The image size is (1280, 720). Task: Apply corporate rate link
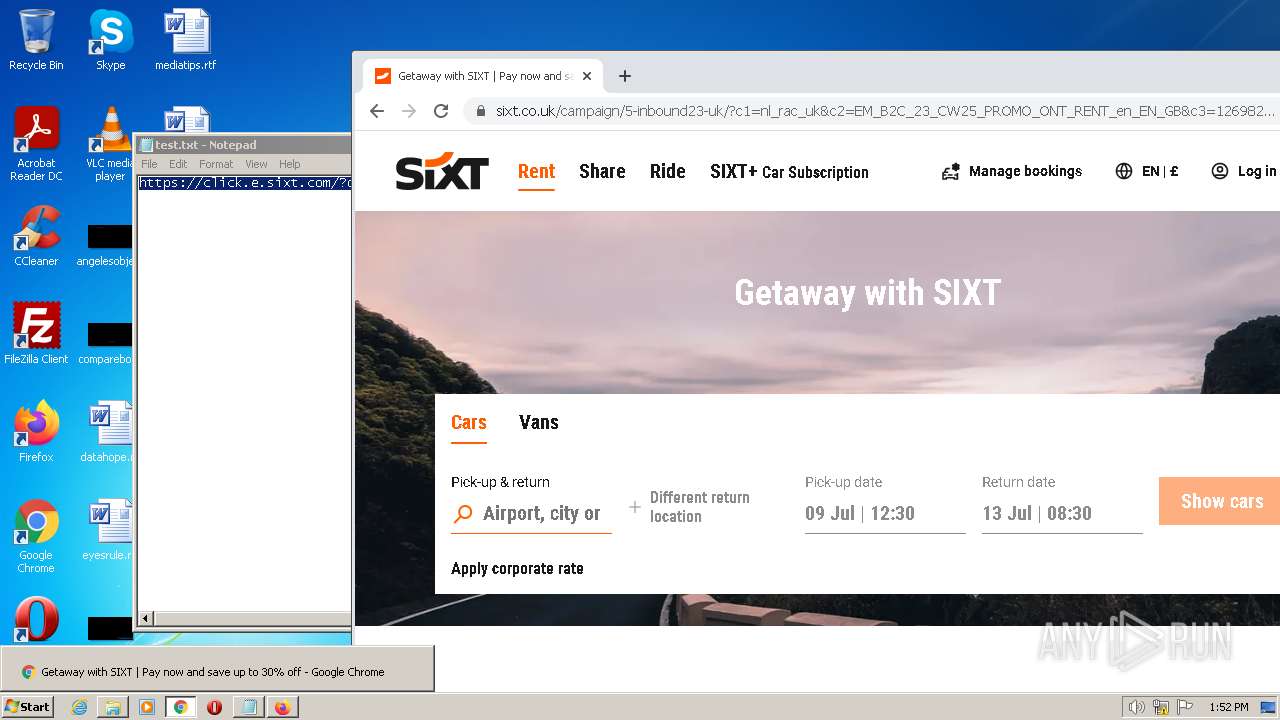point(517,568)
